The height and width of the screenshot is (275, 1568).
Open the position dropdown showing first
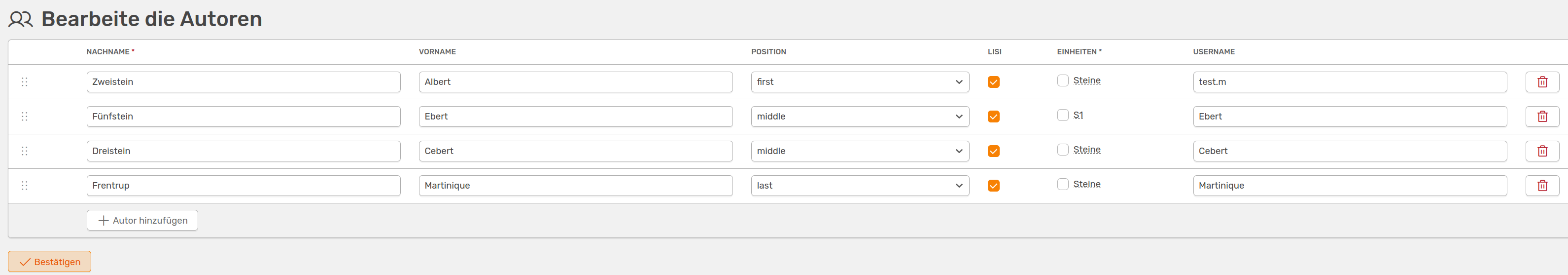tap(860, 81)
